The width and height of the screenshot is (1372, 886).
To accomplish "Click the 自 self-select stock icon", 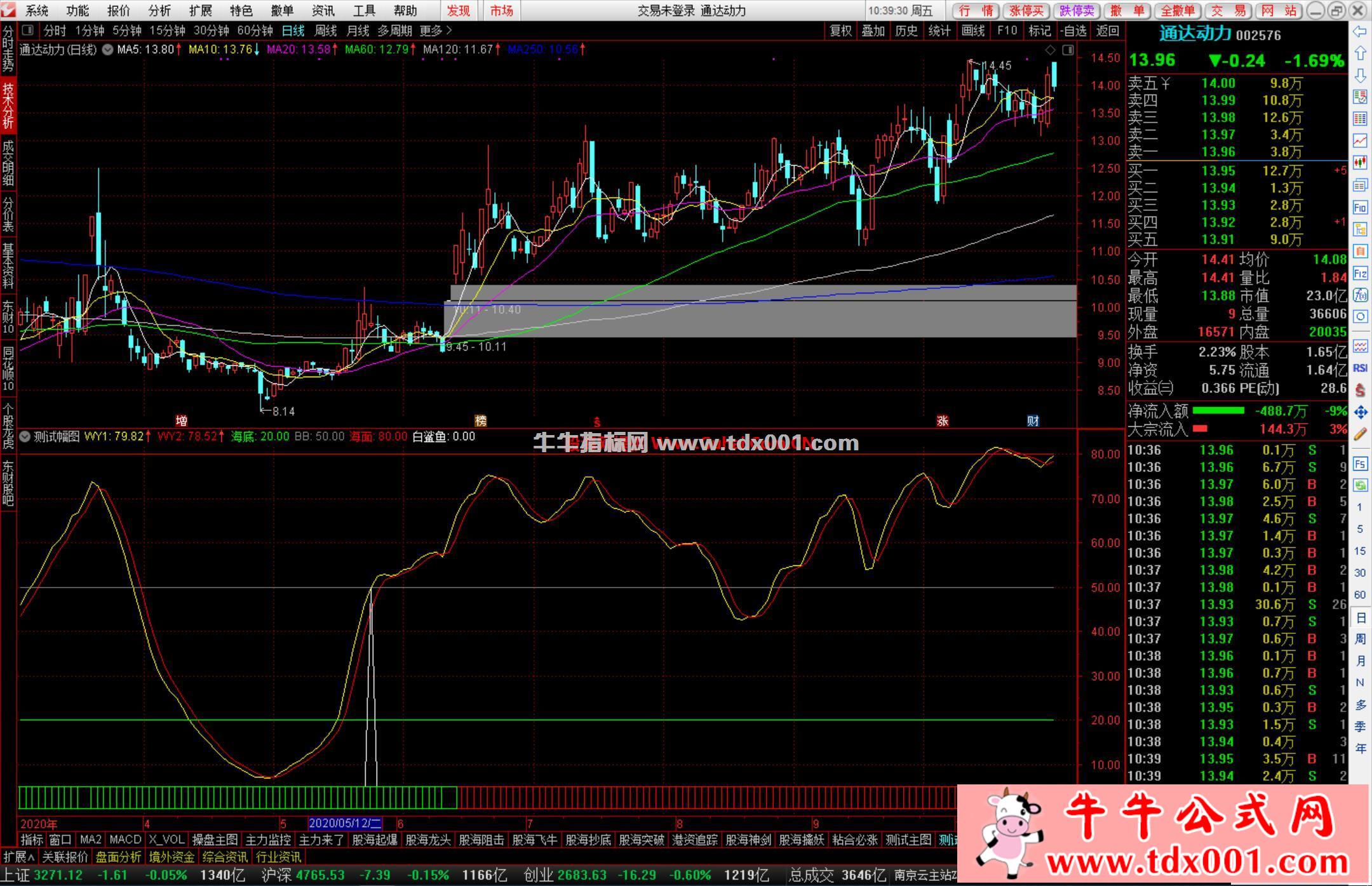I will click(1360, 251).
